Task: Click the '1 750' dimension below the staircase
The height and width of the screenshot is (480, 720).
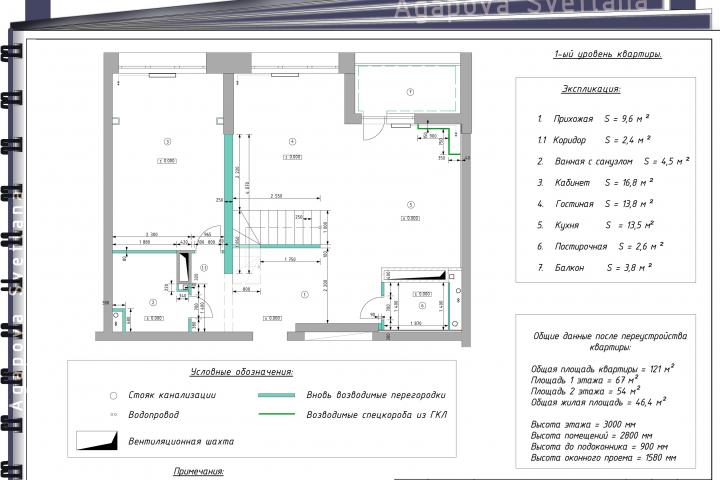Action: (x=290, y=260)
